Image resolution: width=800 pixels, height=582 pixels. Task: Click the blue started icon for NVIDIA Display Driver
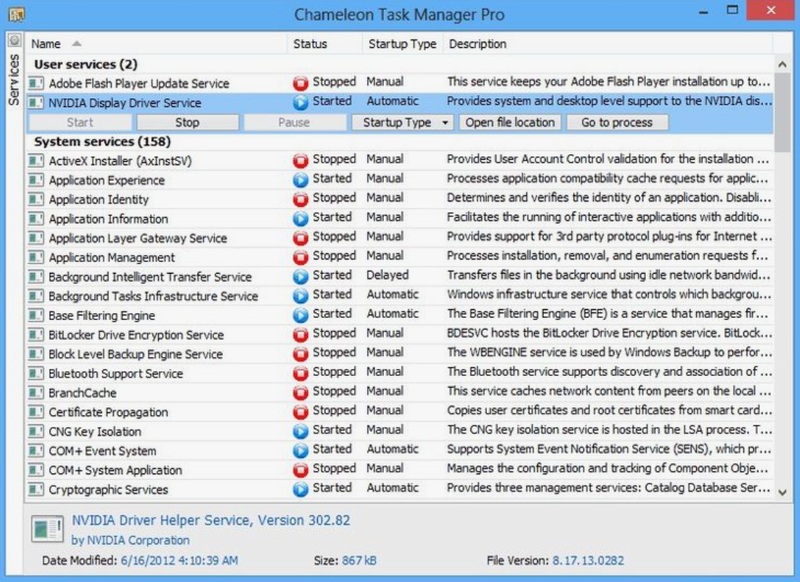pos(301,102)
